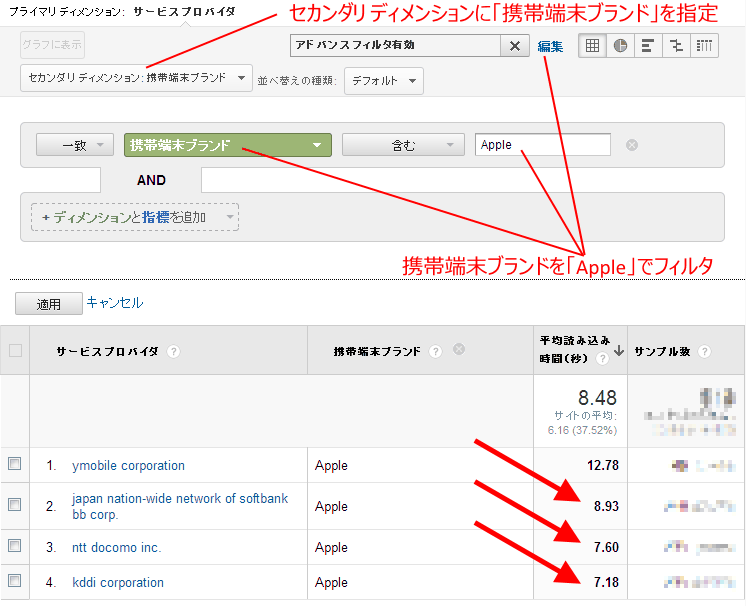Open the comparison view icon
746x606 pixels.
click(676, 46)
